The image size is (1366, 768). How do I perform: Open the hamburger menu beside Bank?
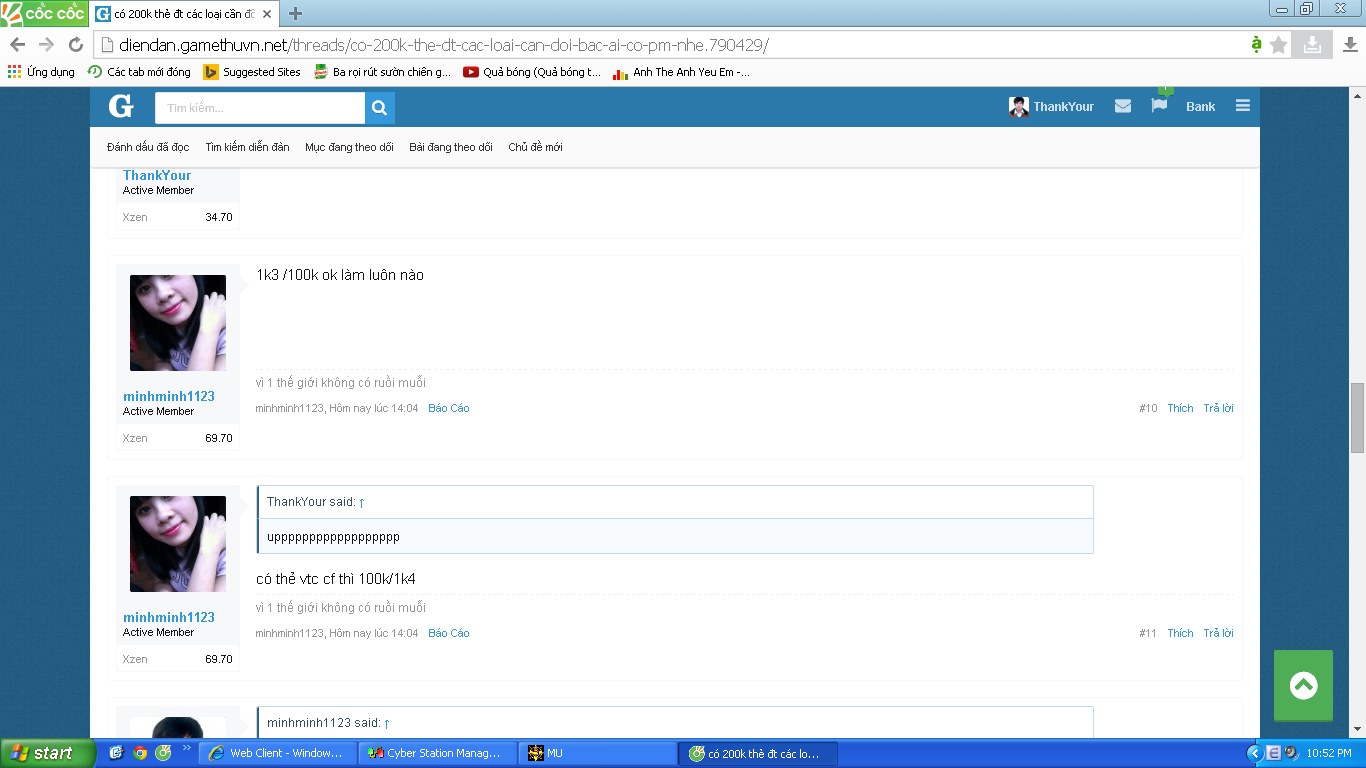click(1243, 106)
